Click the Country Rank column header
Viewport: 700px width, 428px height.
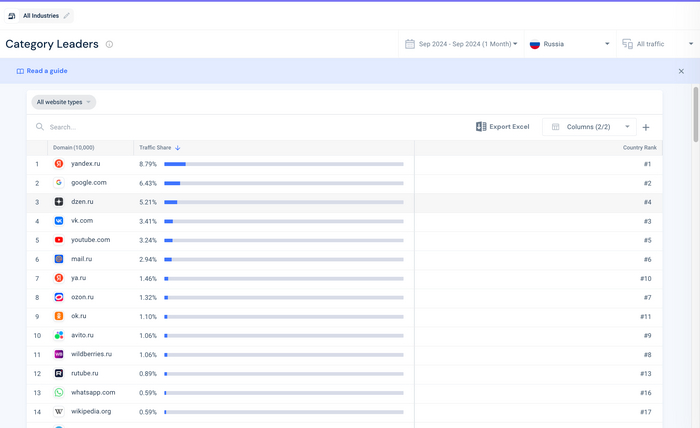(639, 148)
